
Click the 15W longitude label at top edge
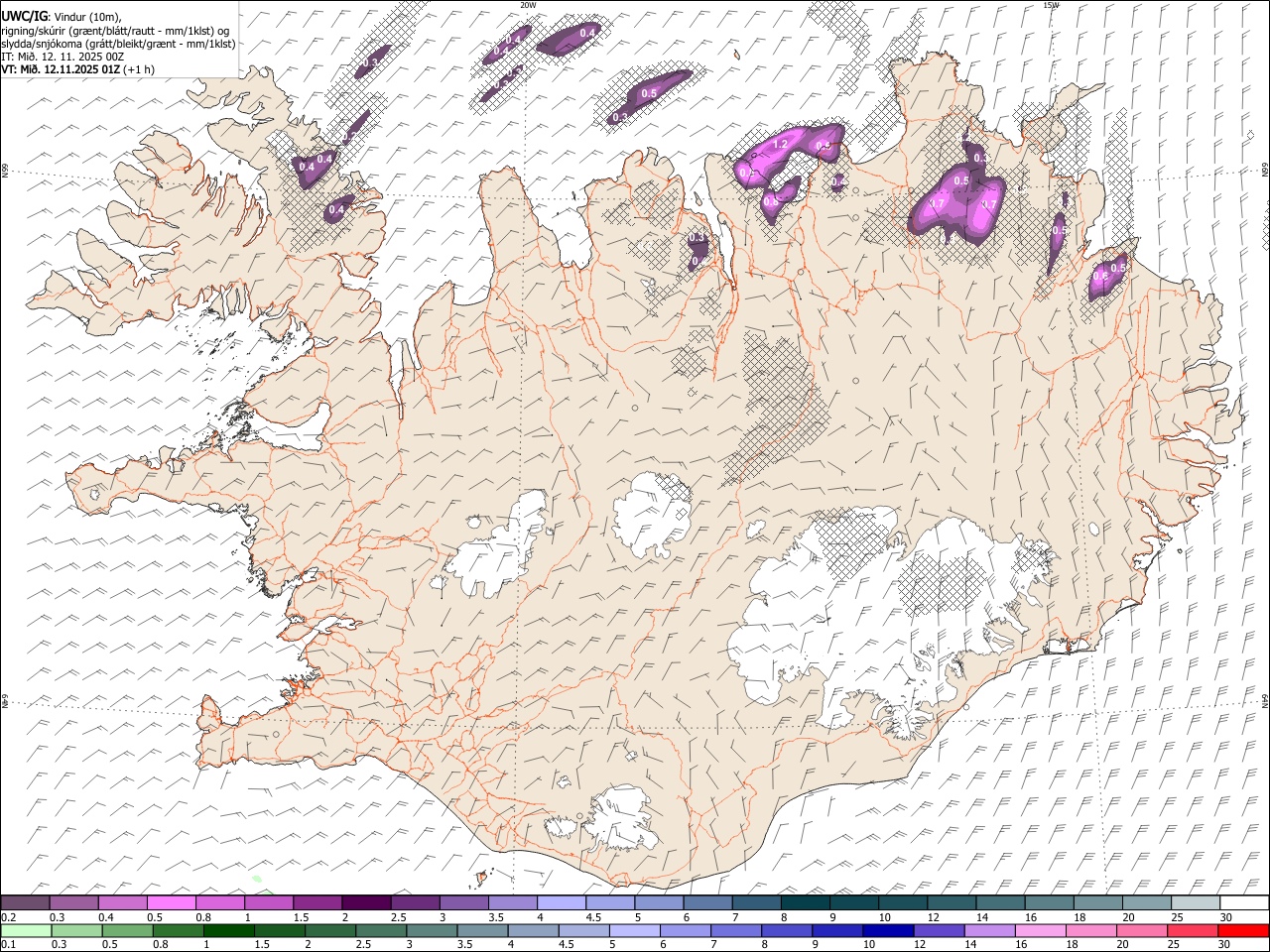[1051, 5]
